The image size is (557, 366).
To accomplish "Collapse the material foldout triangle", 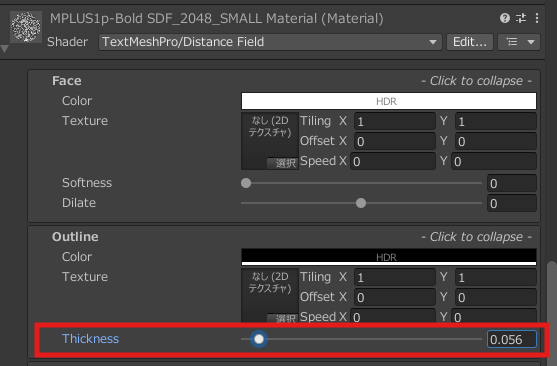I will coord(5,49).
